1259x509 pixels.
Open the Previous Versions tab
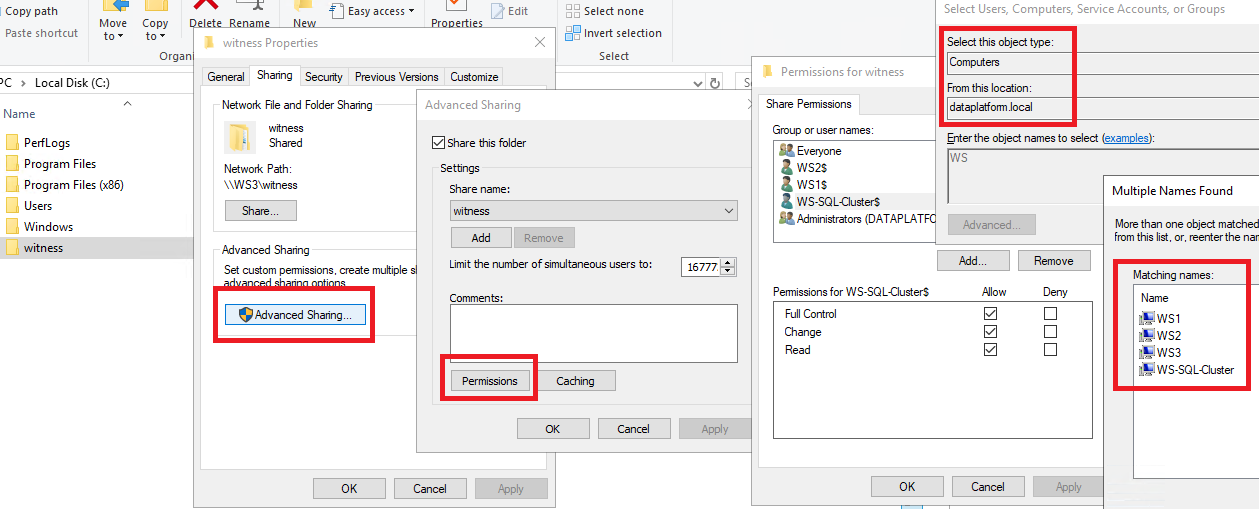396,77
